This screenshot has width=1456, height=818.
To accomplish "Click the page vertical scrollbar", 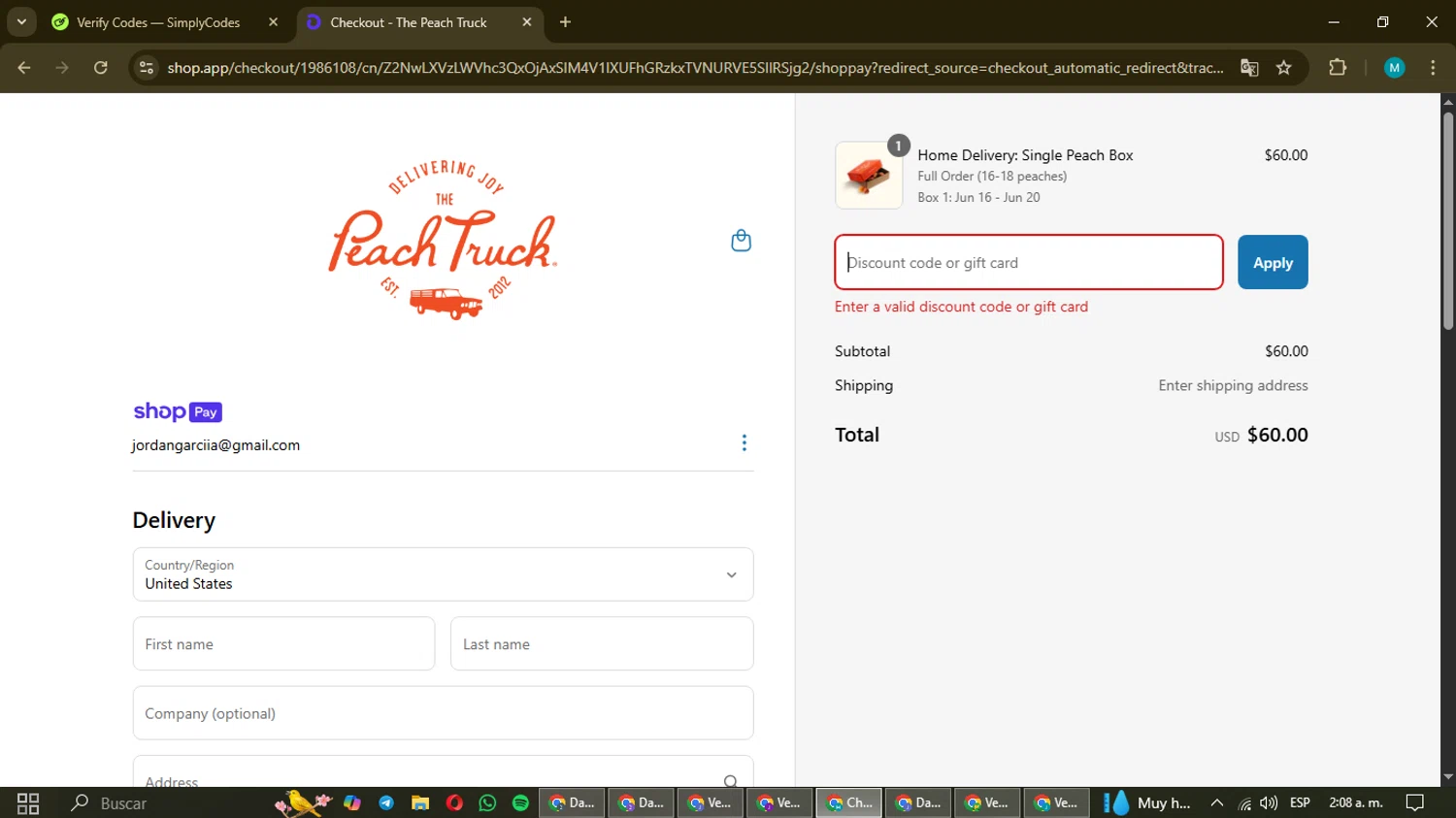I will pos(1448,221).
